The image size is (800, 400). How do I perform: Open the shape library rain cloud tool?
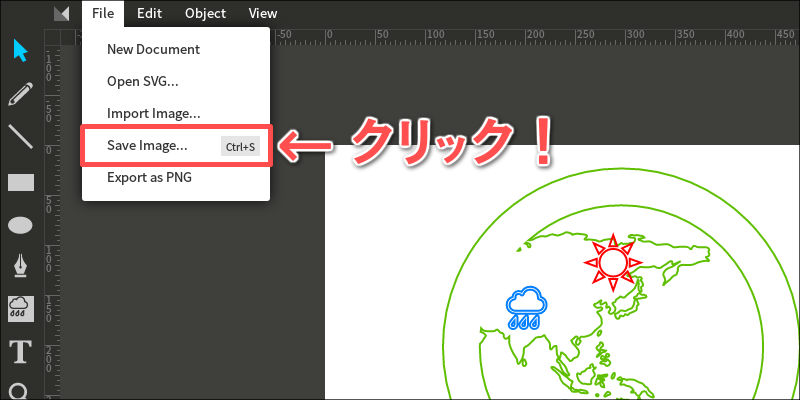coord(21,309)
